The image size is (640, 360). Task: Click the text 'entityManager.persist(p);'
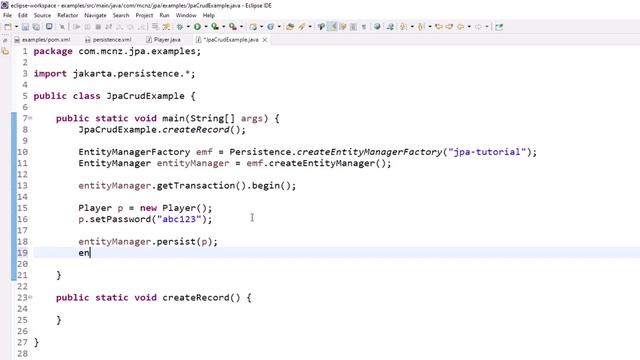pyautogui.click(x=148, y=242)
